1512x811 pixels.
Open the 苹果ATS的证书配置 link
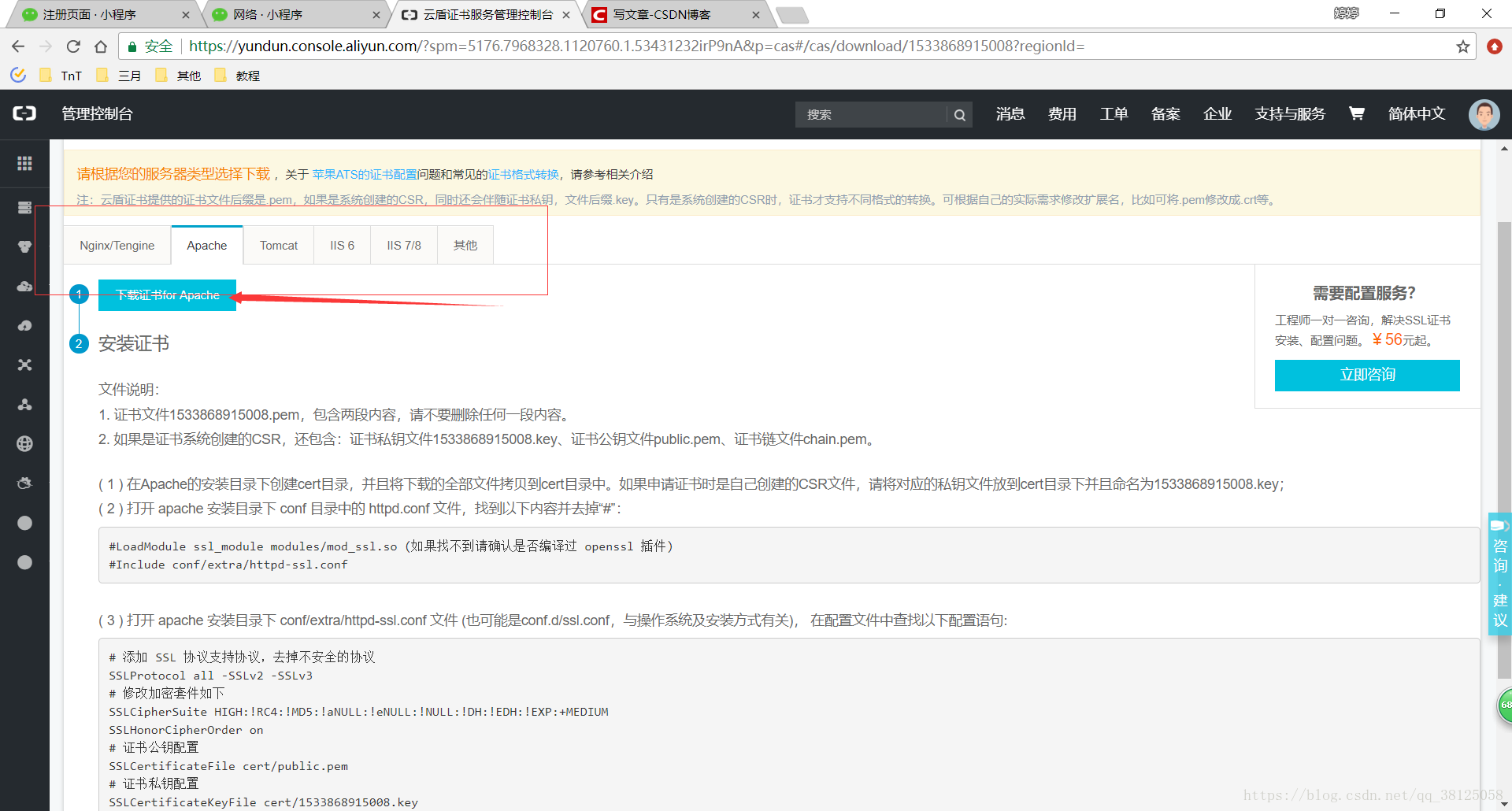pyautogui.click(x=365, y=175)
